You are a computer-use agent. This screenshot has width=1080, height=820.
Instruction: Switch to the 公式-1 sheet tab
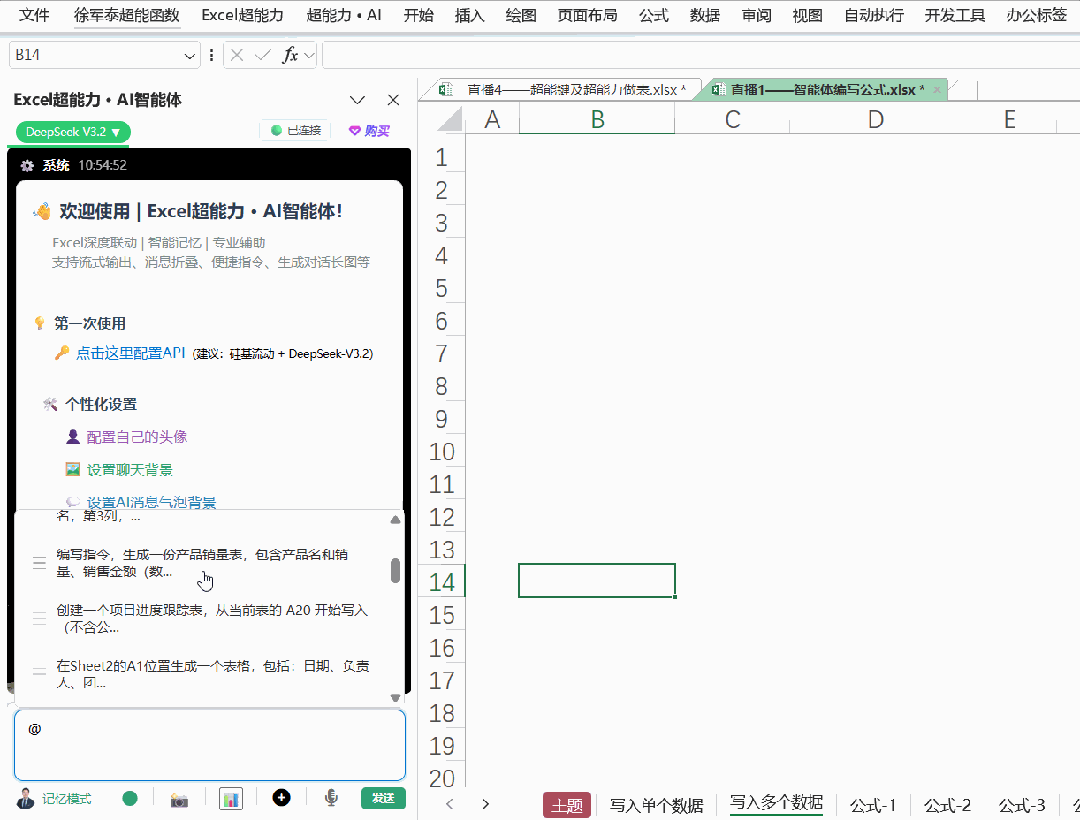873,805
